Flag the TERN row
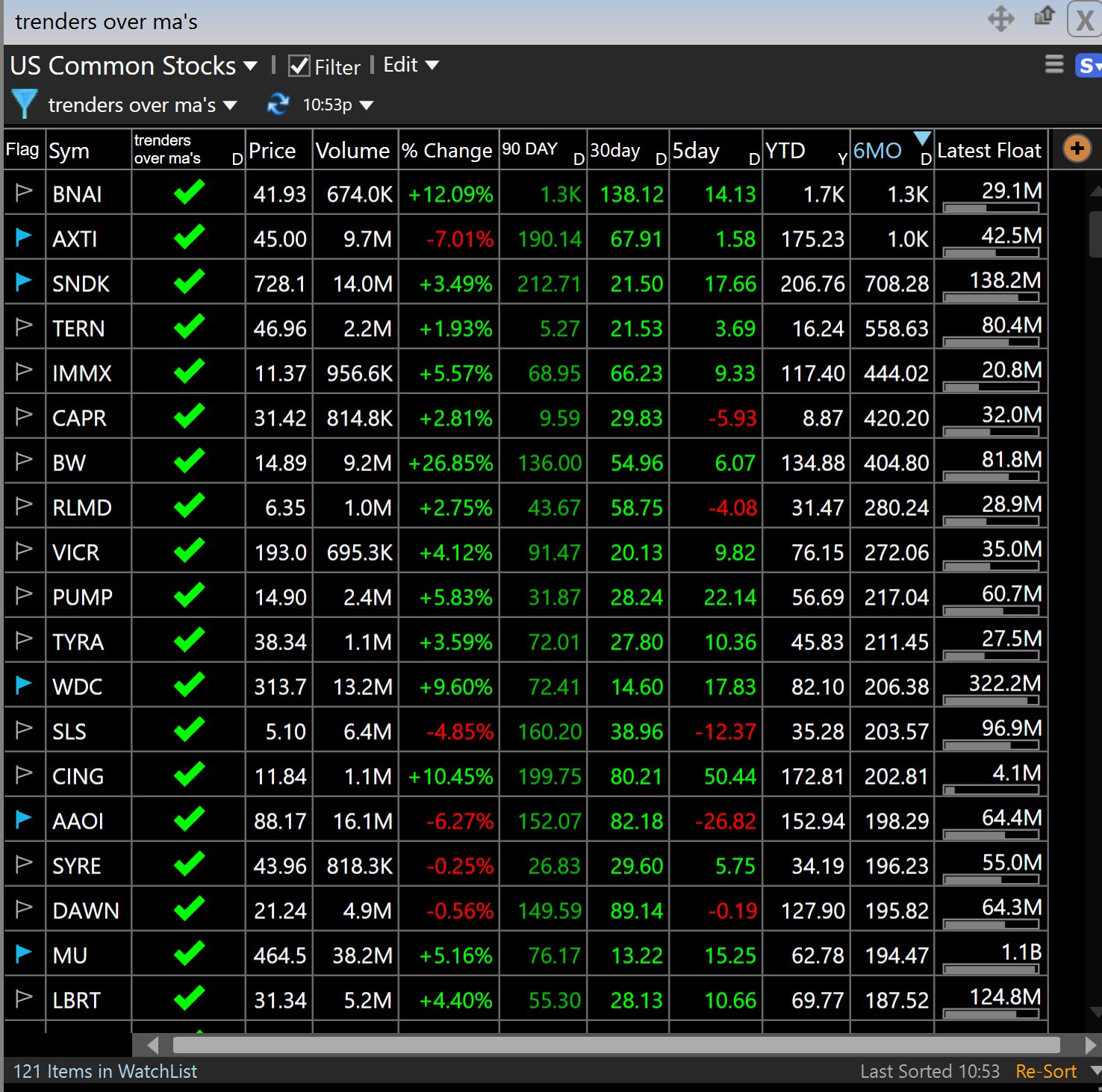 point(23,327)
